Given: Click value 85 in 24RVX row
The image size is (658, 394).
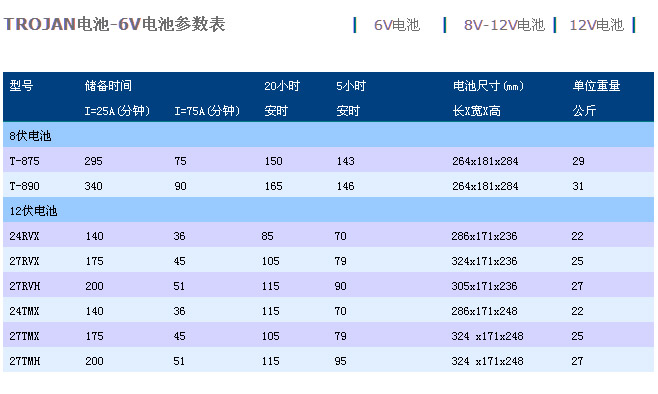Looking at the screenshot, I should [x=267, y=236].
